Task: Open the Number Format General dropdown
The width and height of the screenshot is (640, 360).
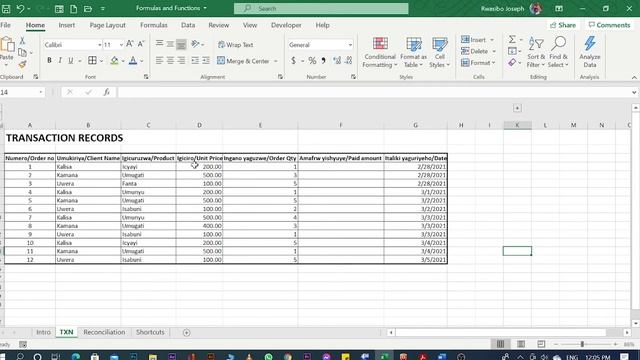Action: pos(350,45)
